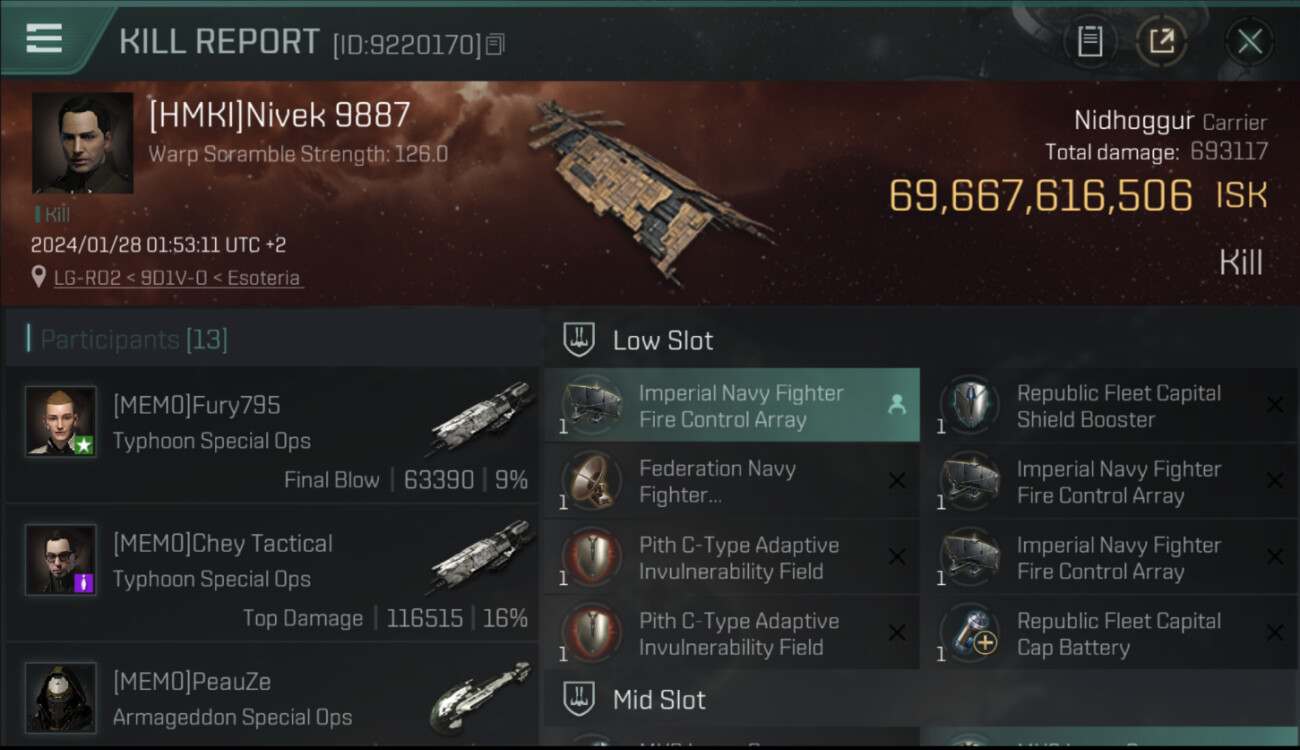Close the kill report window
1300x750 pixels.
[1249, 41]
